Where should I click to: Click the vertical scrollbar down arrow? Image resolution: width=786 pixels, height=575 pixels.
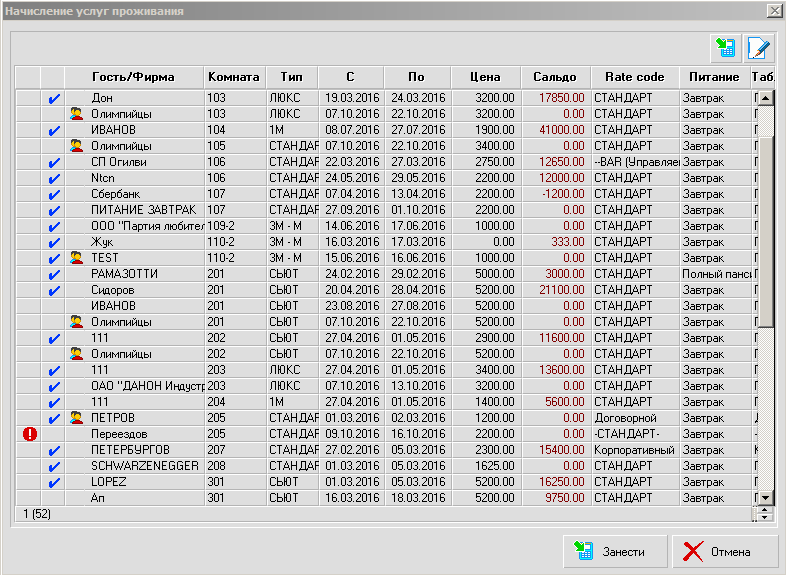point(765,497)
